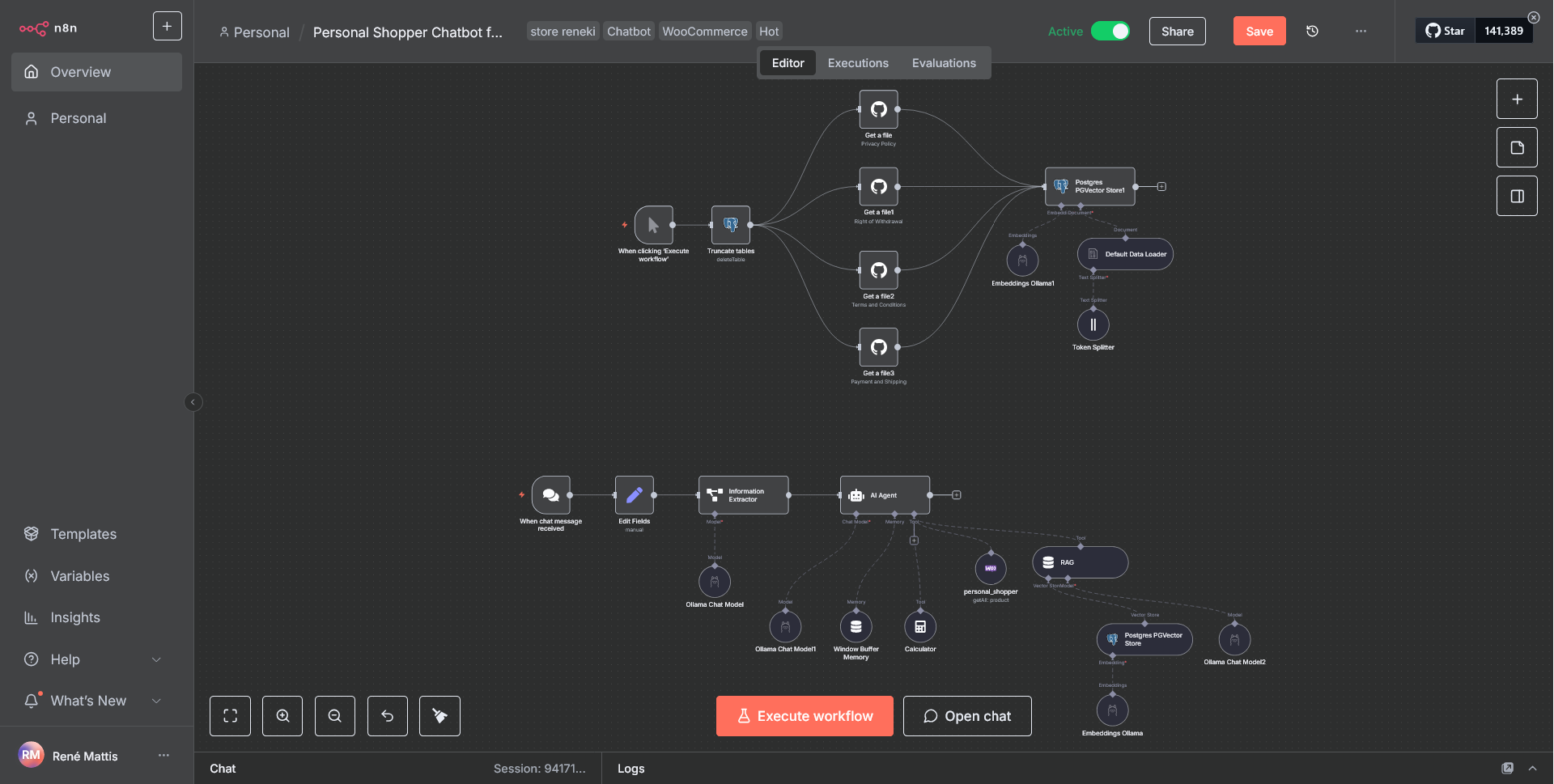Zoom in on the workflow canvas
Image resolution: width=1554 pixels, height=784 pixels.
pos(282,716)
